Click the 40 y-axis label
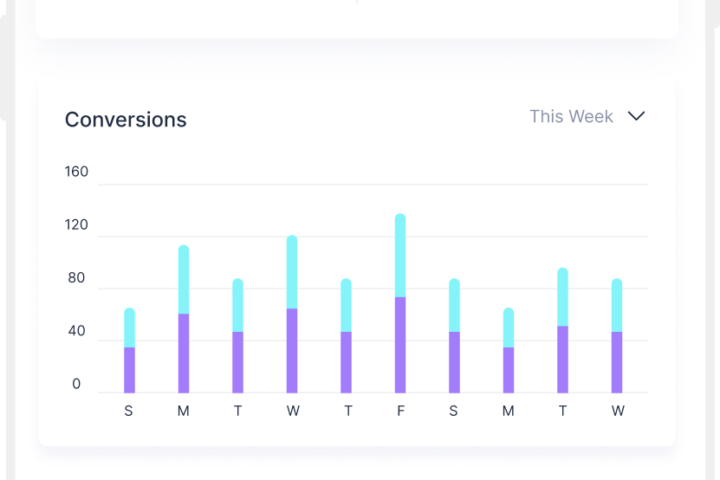This screenshot has width=720, height=480. point(77,332)
